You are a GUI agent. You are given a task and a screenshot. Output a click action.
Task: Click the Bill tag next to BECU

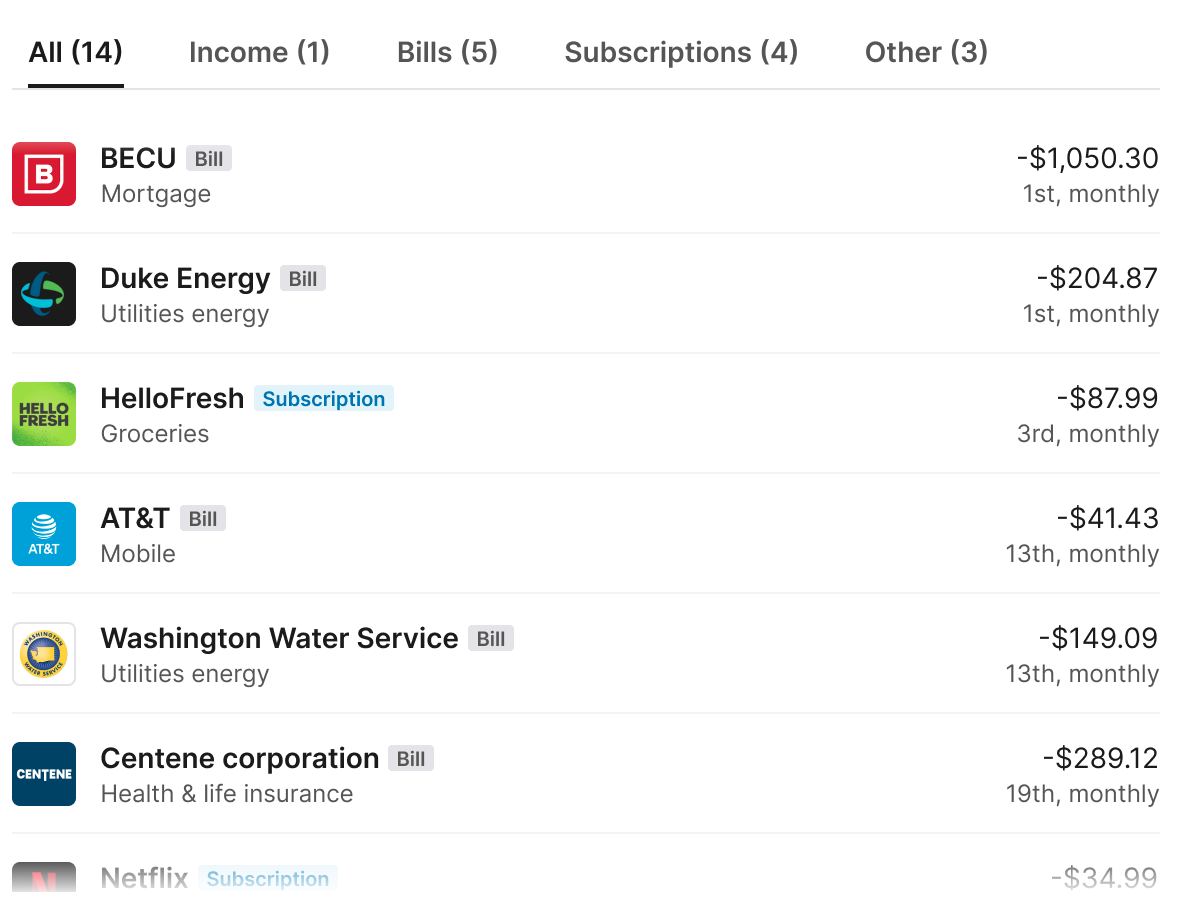[x=208, y=159]
